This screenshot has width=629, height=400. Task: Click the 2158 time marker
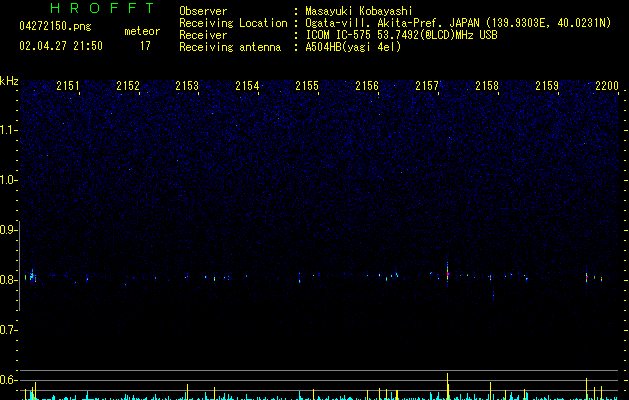coord(487,85)
